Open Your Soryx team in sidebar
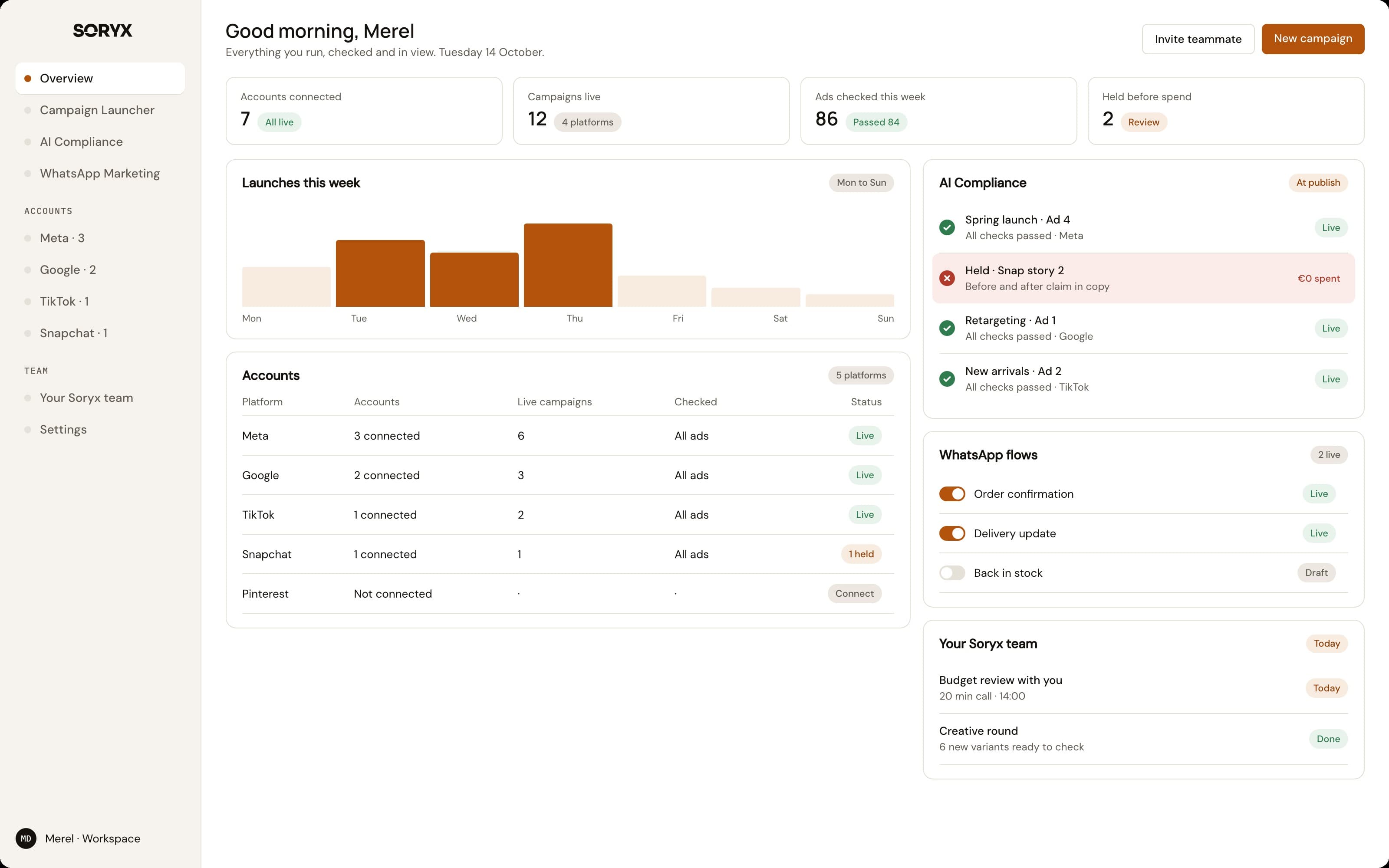 (x=100, y=398)
